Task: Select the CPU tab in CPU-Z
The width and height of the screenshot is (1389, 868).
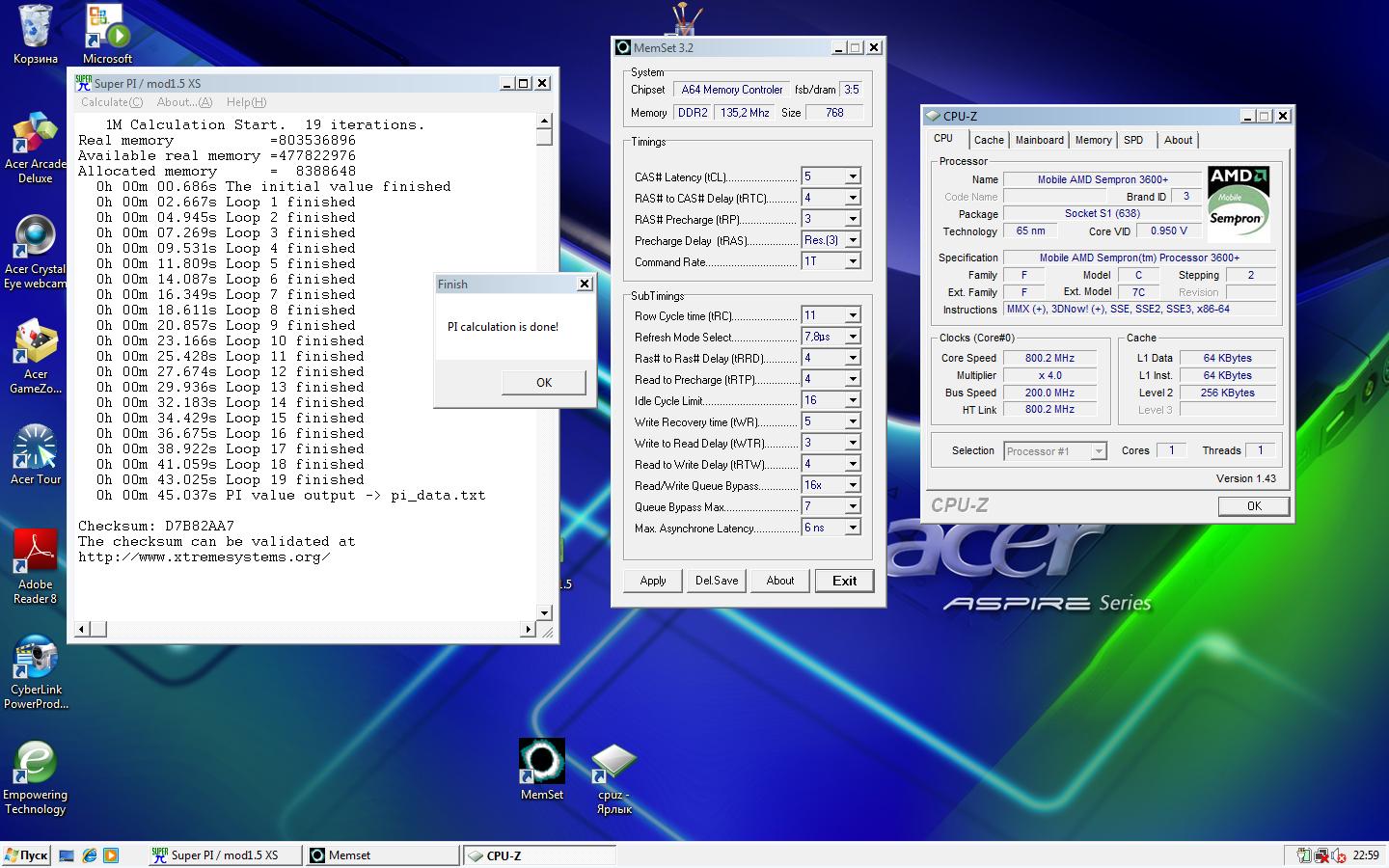Action: (x=943, y=138)
